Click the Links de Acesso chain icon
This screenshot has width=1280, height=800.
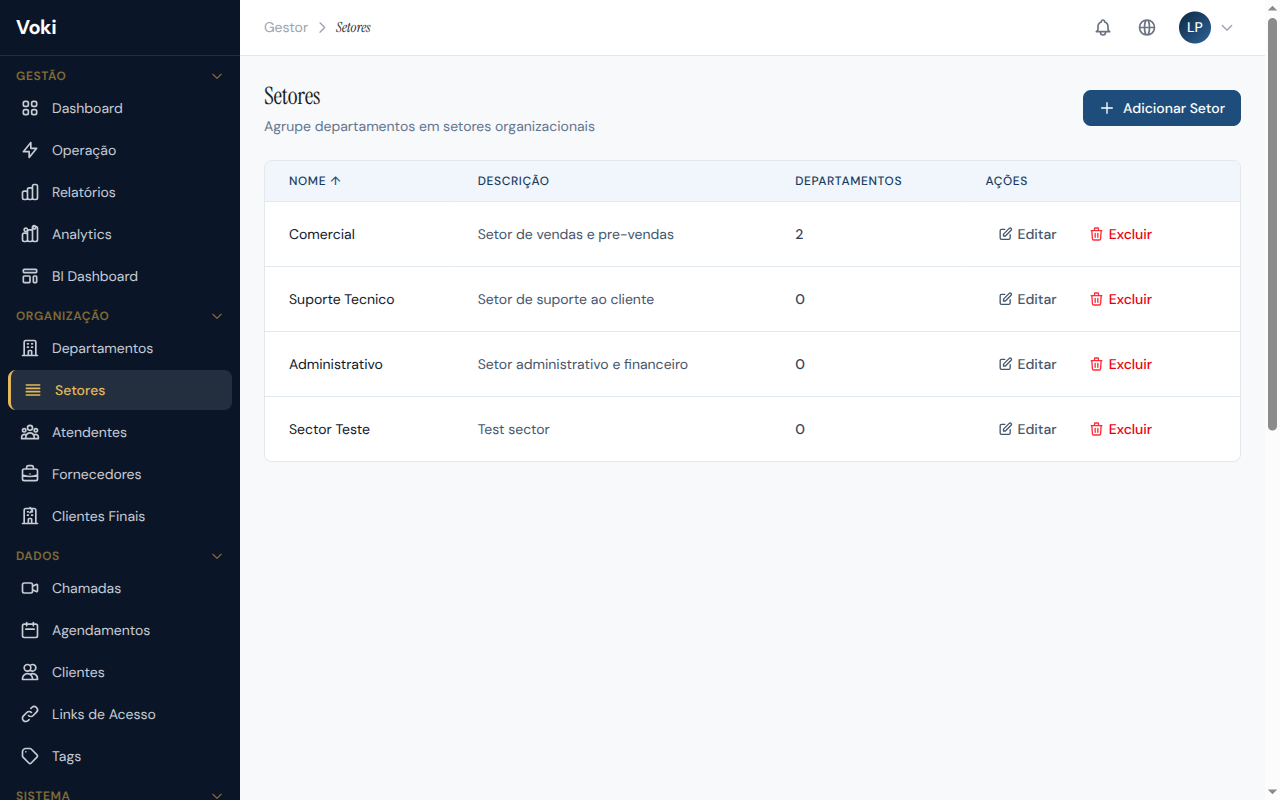[30, 714]
